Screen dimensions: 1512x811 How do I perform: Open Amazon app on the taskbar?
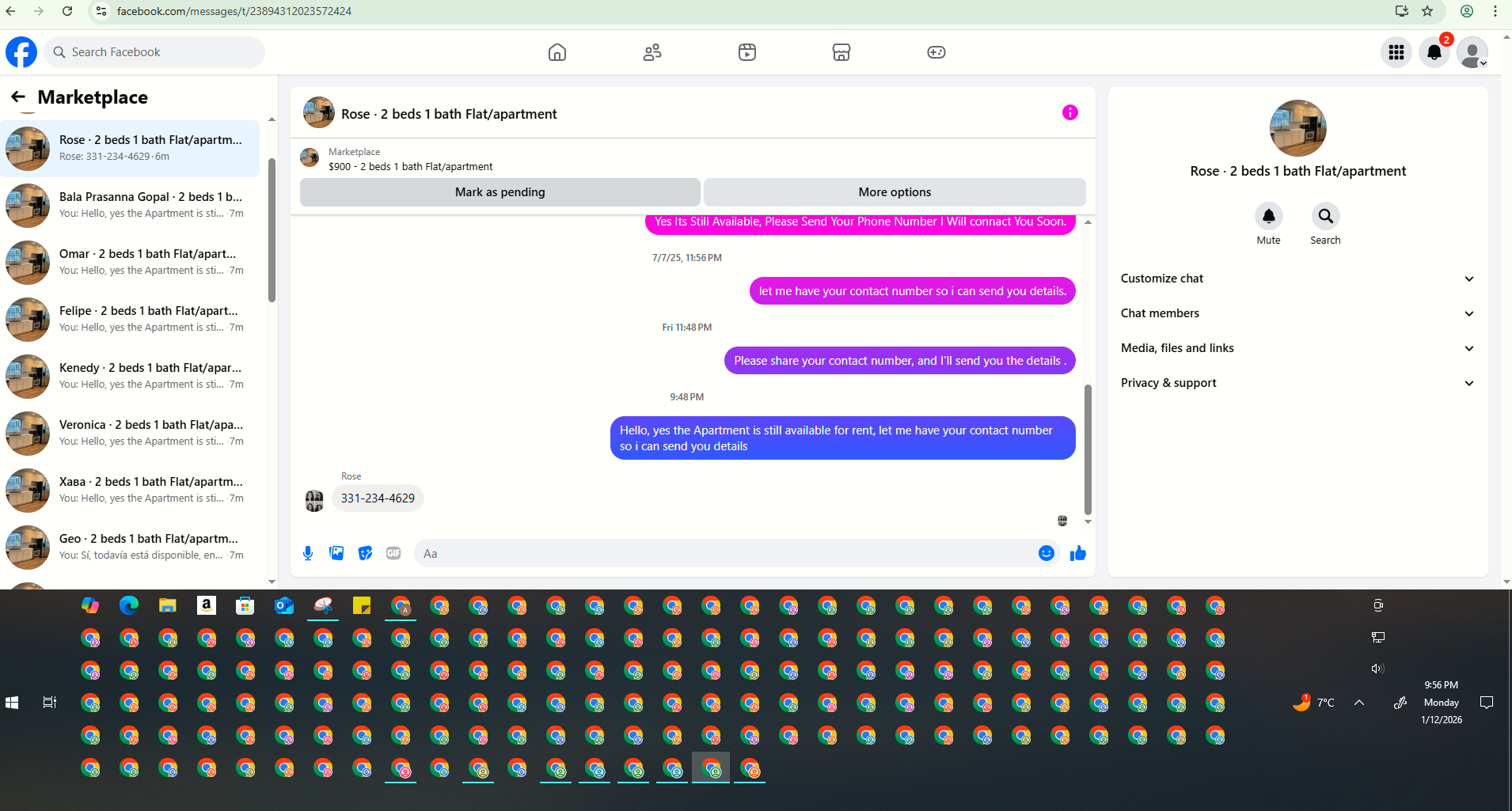(207, 606)
